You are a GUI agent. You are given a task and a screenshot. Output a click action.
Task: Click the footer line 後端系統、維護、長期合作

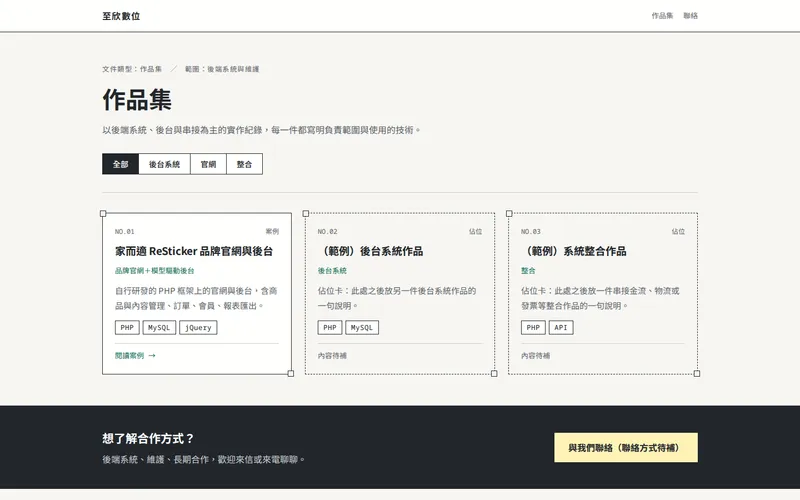204,460
